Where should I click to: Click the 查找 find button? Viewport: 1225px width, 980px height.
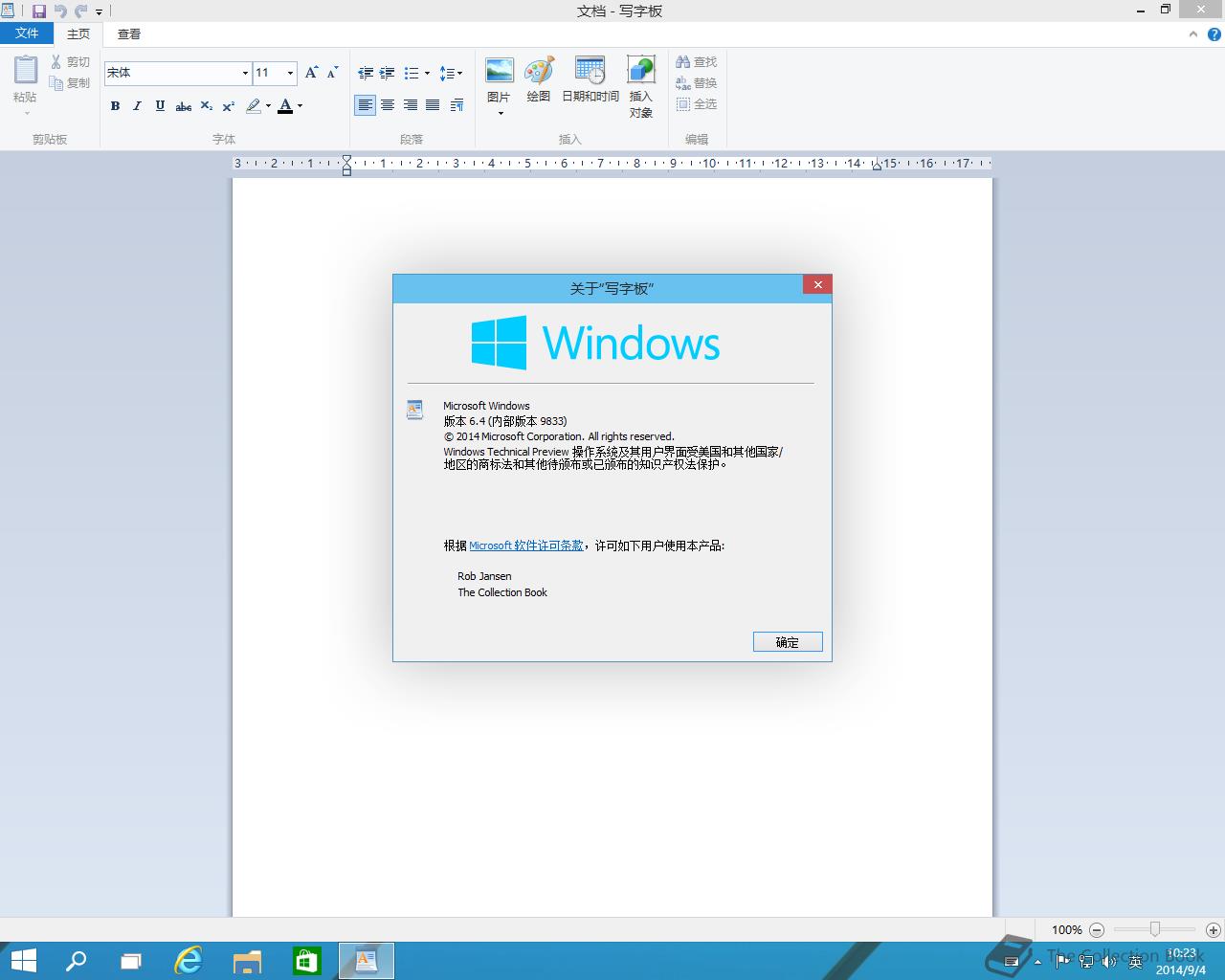[696, 62]
